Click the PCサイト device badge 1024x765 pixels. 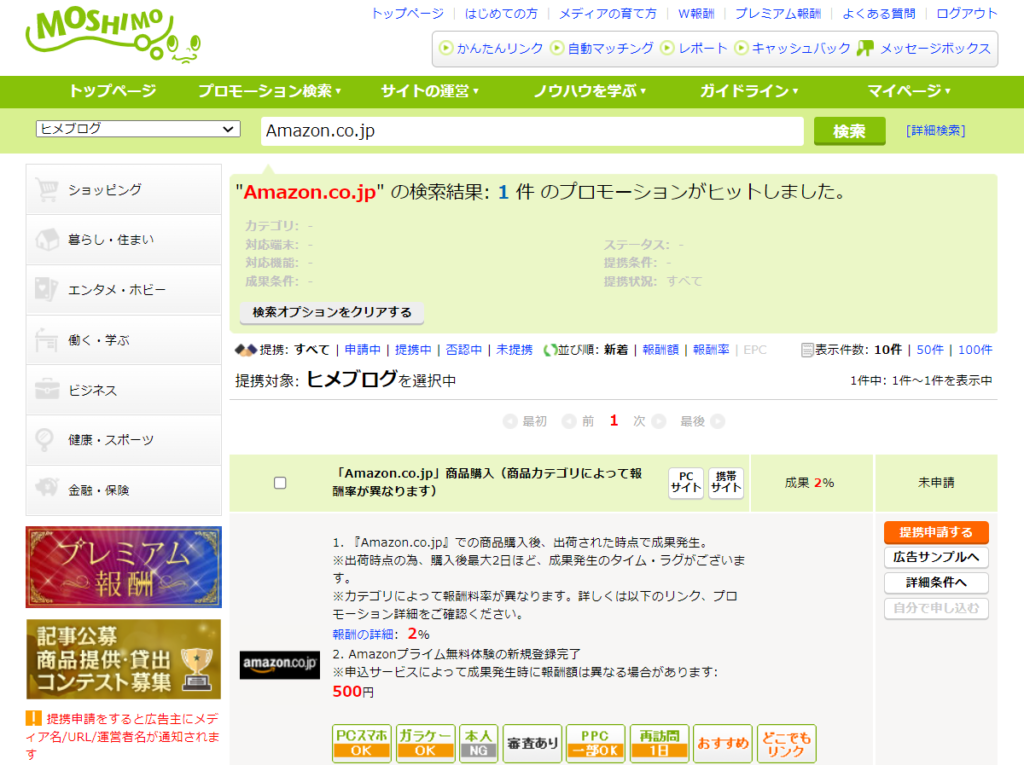(686, 483)
